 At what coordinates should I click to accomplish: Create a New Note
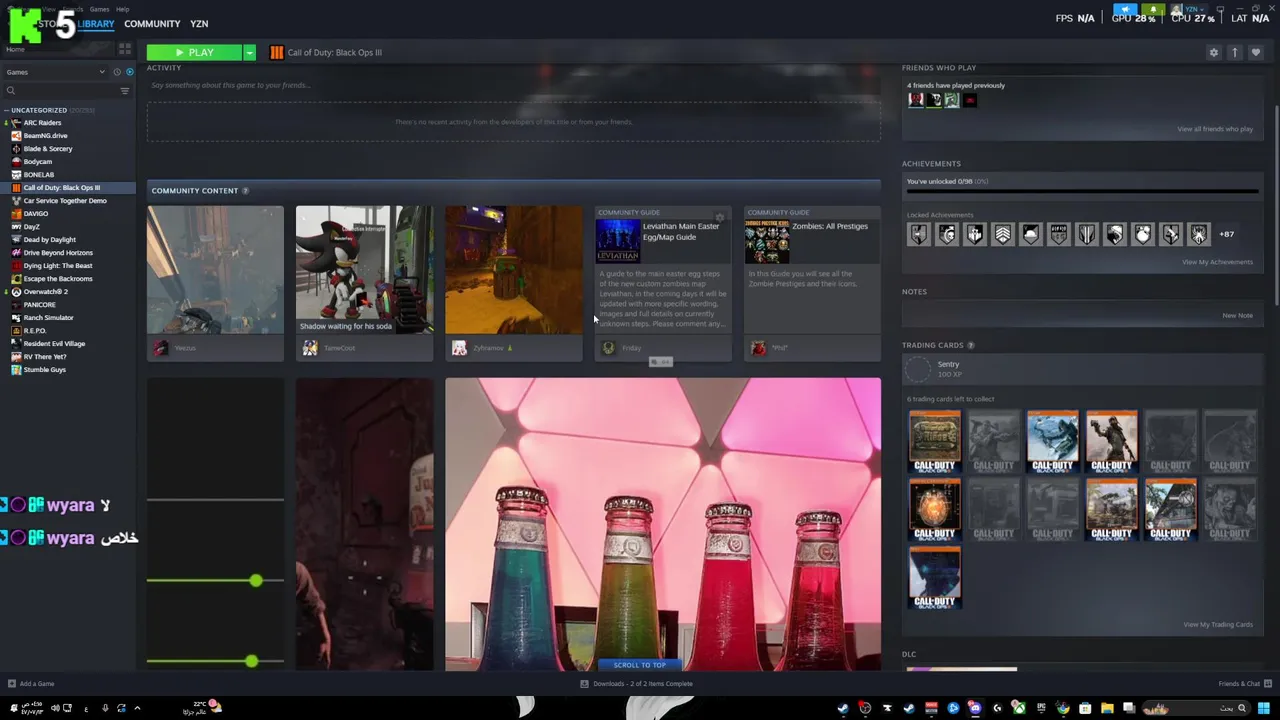coord(1237,315)
